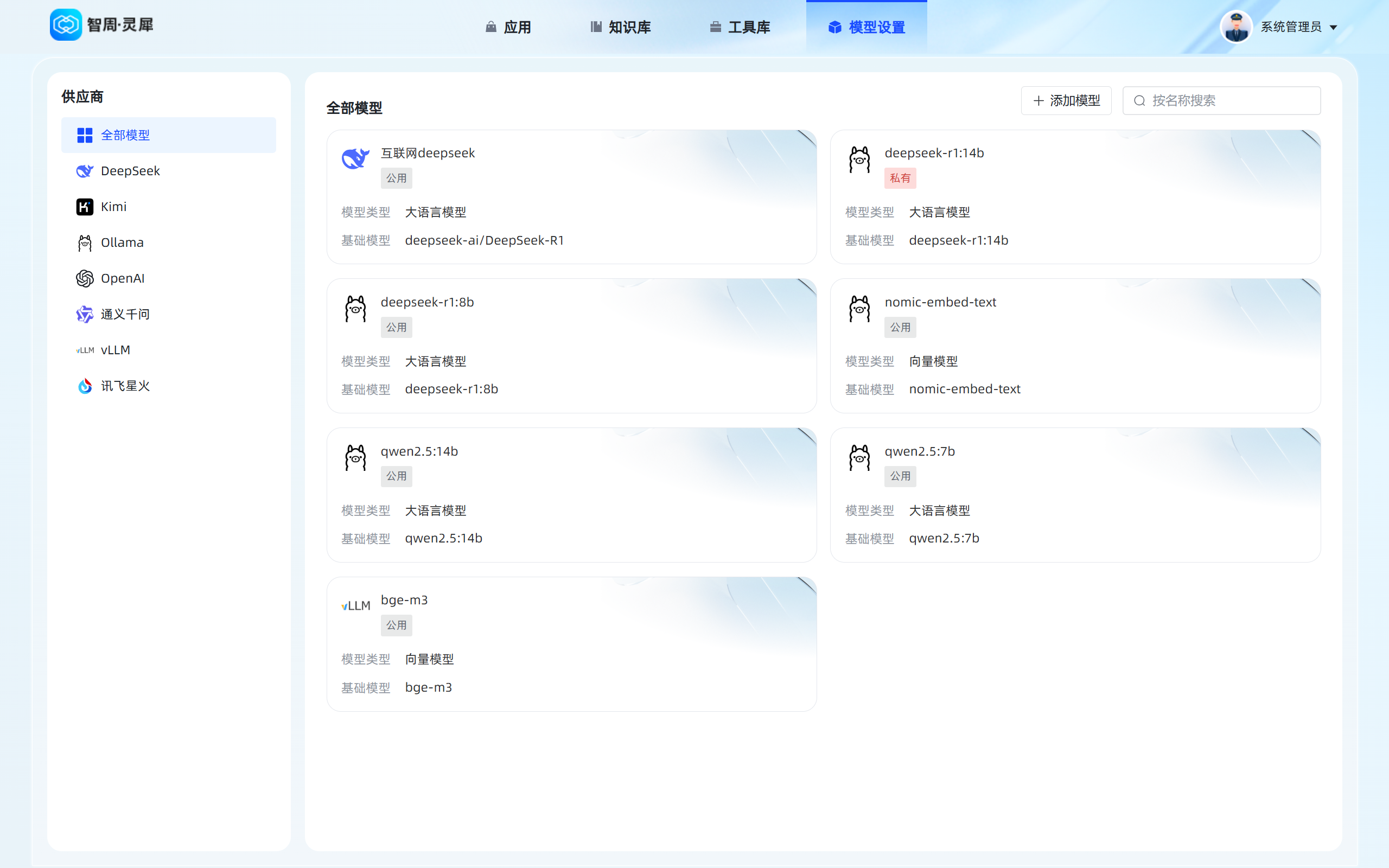Screen dimensions: 1389x868
Task: Click the 公用 tag on qwen2.5:14b
Action: 397,476
